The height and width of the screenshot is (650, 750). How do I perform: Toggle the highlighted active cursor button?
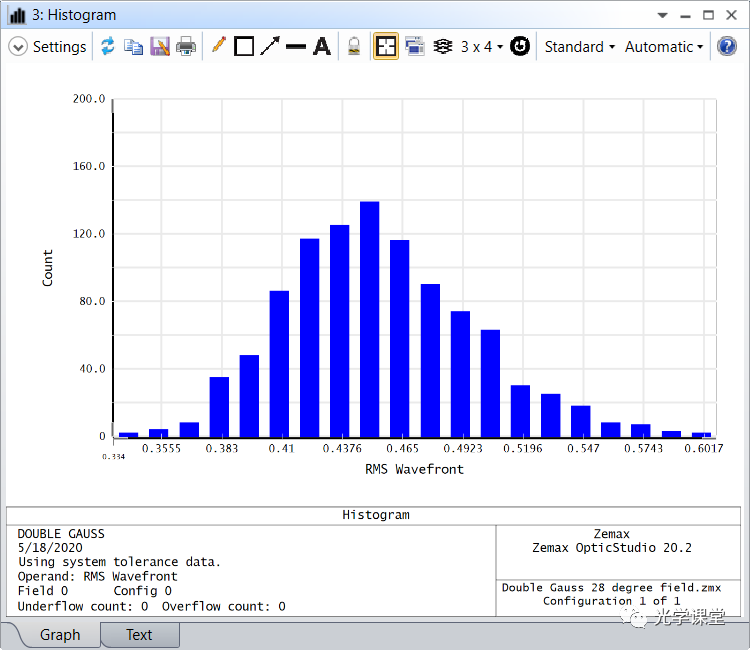pos(386,47)
